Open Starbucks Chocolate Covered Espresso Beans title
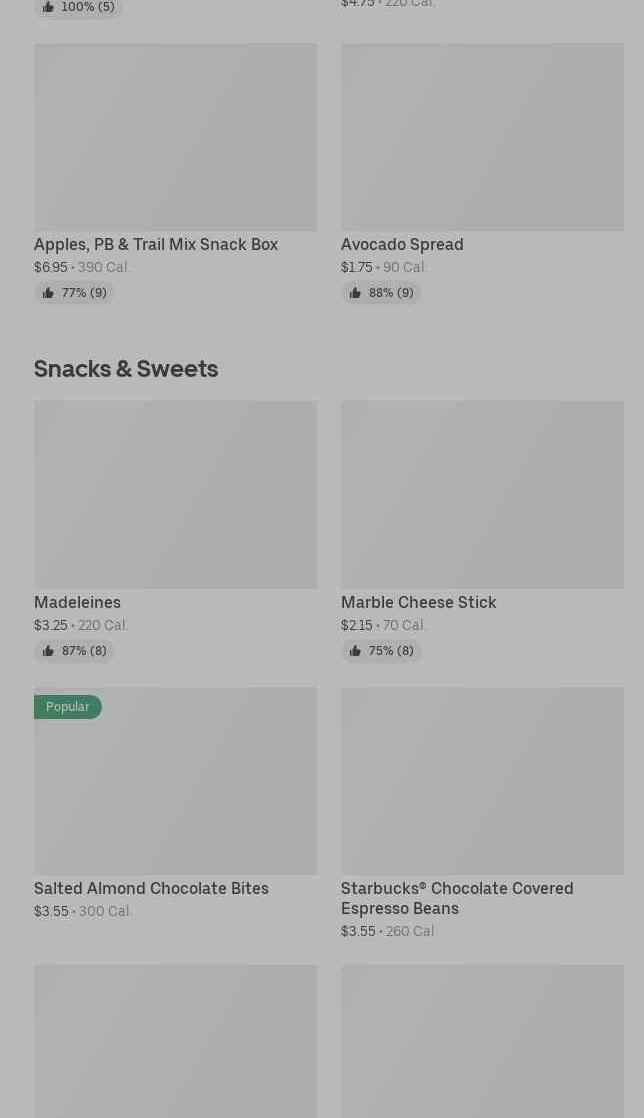 [457, 898]
